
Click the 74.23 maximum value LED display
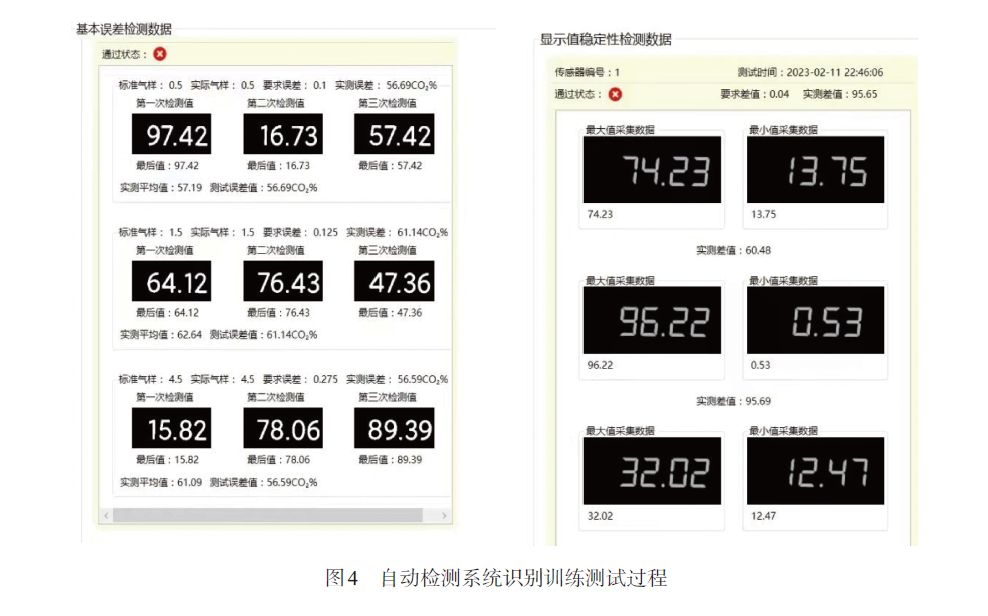click(x=652, y=169)
